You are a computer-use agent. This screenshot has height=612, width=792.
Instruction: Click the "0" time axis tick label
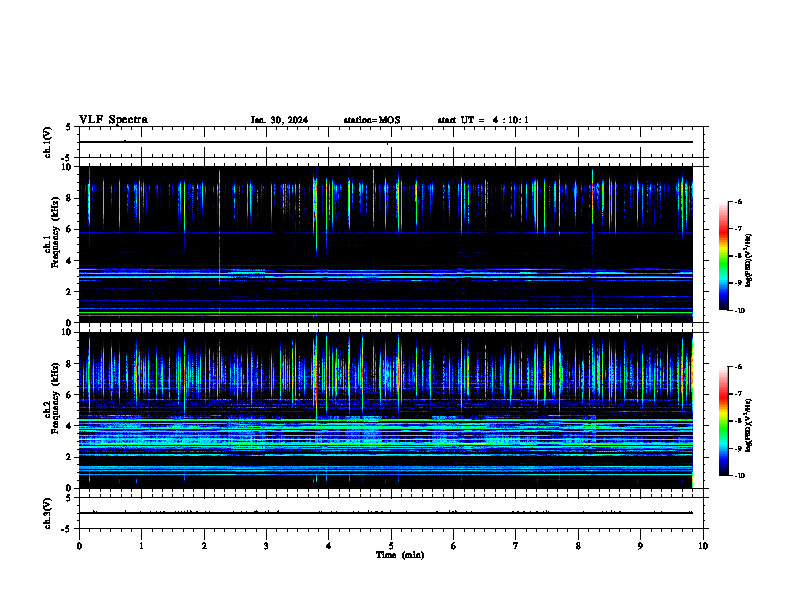point(79,546)
